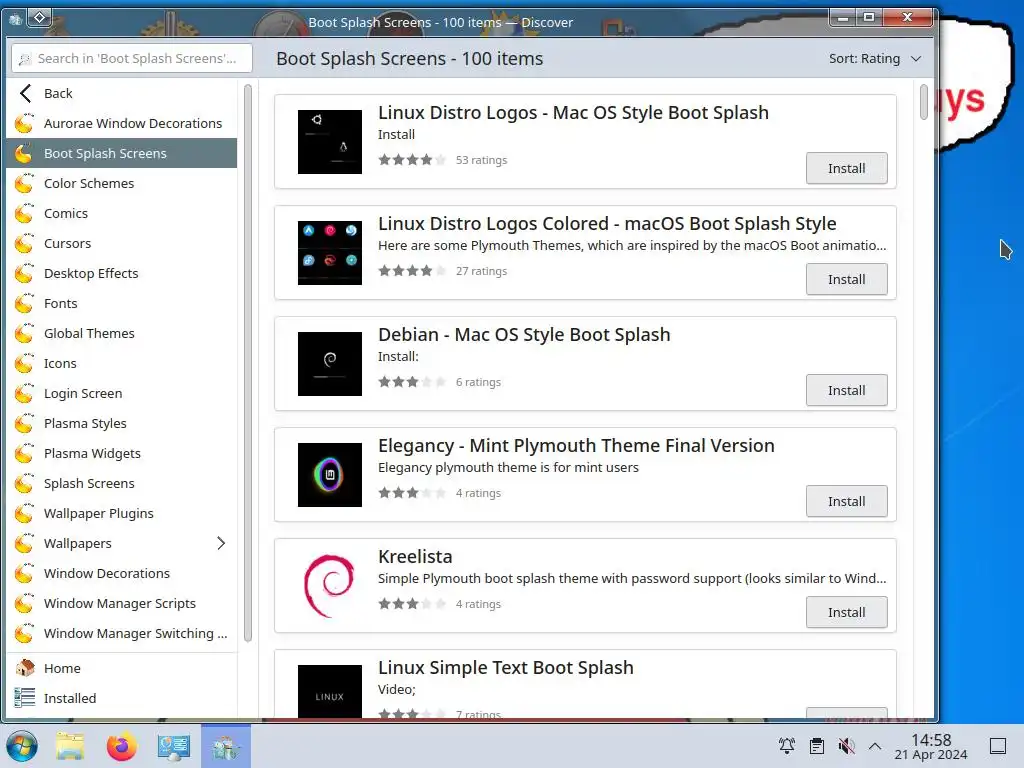This screenshot has width=1024, height=768.
Task: Expand hidden system tray icons arrow
Action: coord(875,746)
